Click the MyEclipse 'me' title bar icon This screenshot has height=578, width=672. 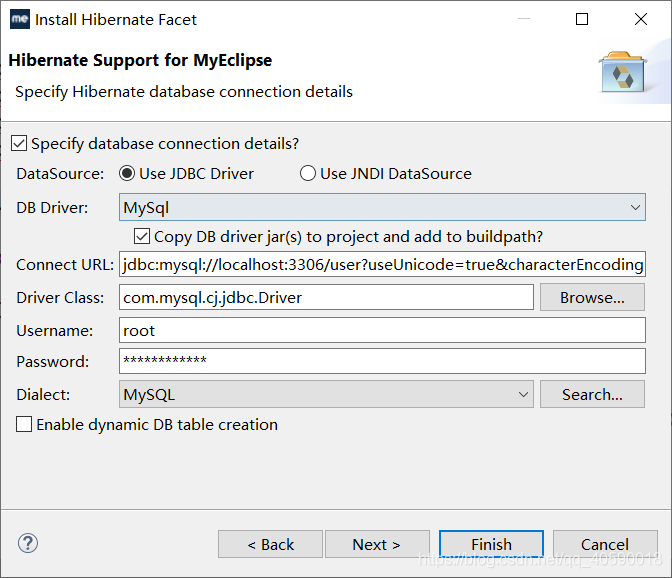click(20, 19)
